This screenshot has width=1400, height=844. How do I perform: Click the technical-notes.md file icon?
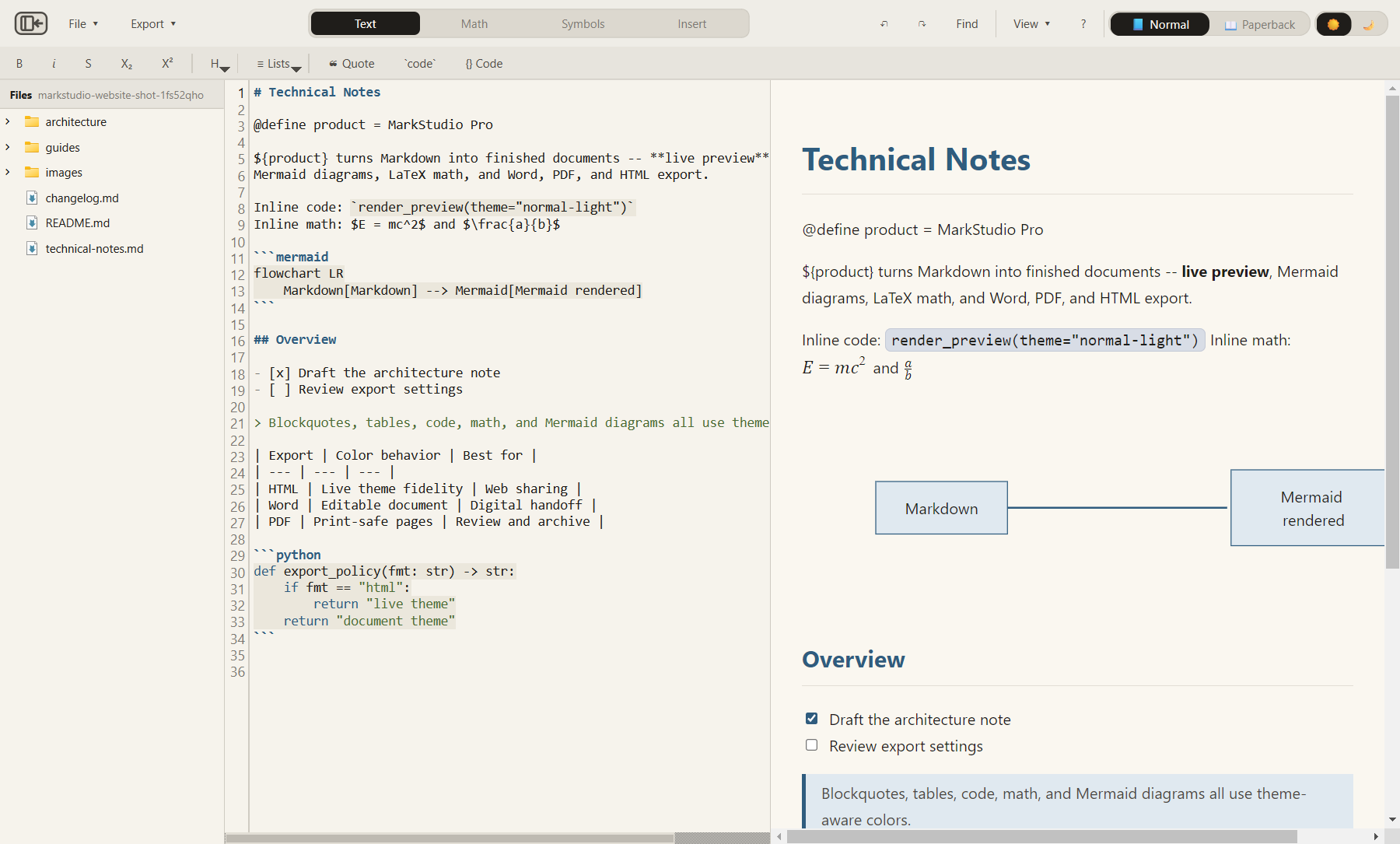tap(32, 248)
